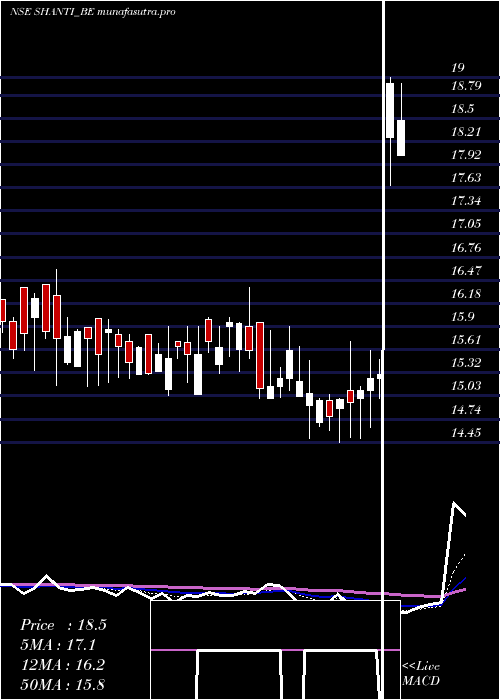Viewport: 500px width, 700px height.
Task: Click the last white candlestick near 18.21
Action: point(401,138)
